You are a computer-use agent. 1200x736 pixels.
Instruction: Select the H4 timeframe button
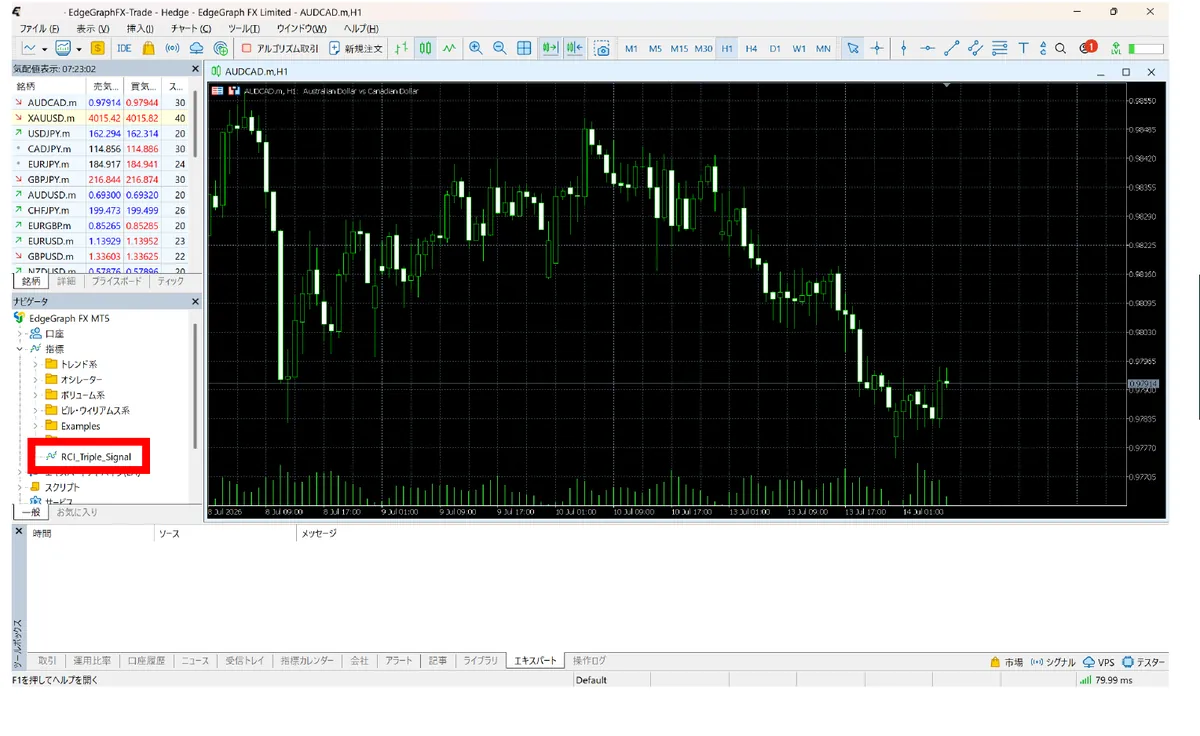pyautogui.click(x=751, y=48)
